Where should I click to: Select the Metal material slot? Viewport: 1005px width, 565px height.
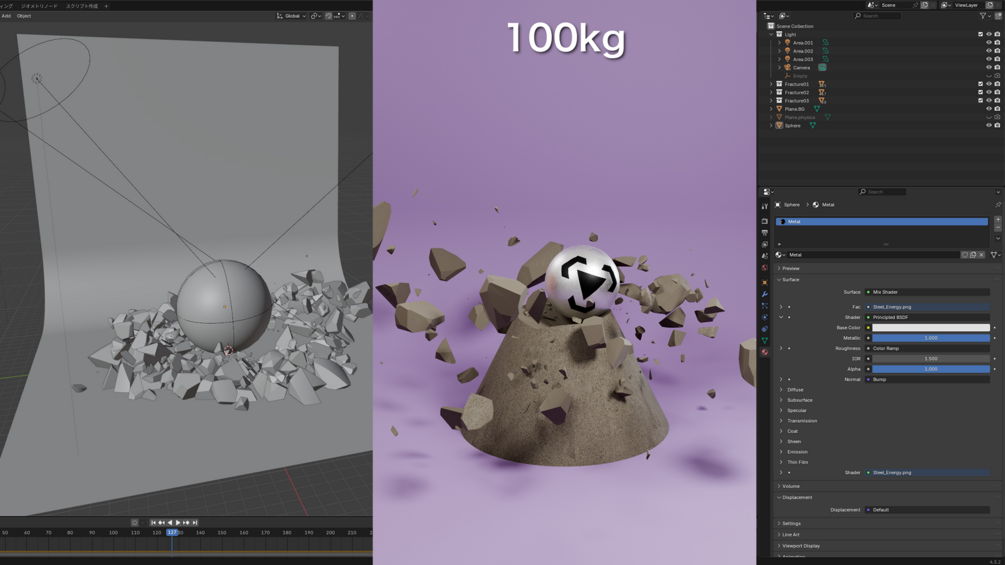pos(882,222)
